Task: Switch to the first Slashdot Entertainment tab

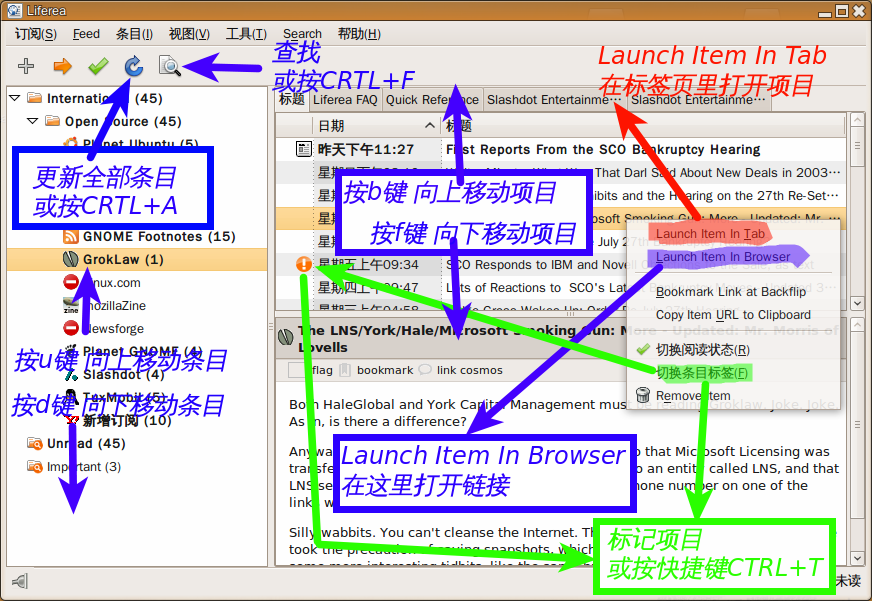Action: (x=554, y=100)
